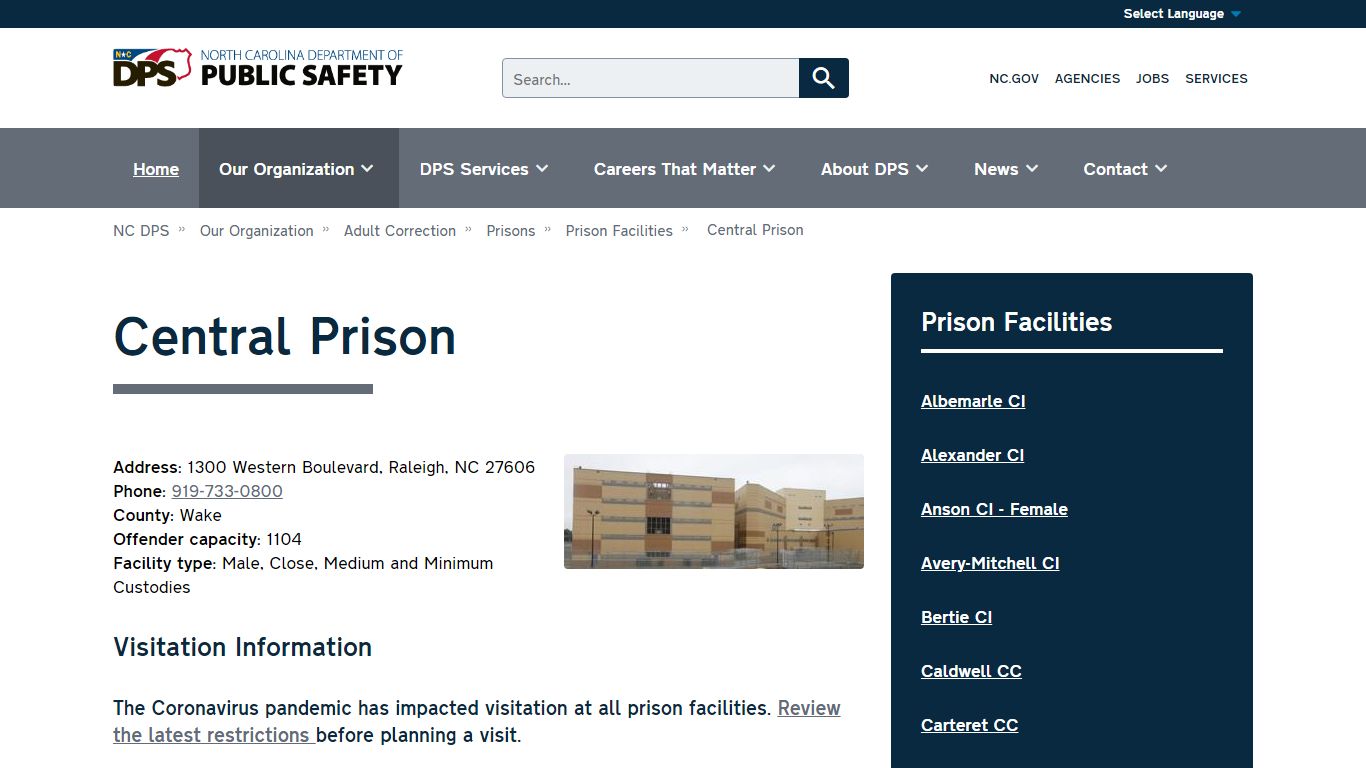The width and height of the screenshot is (1366, 768).
Task: Call phone number 919-733-0800
Action: coord(227,491)
